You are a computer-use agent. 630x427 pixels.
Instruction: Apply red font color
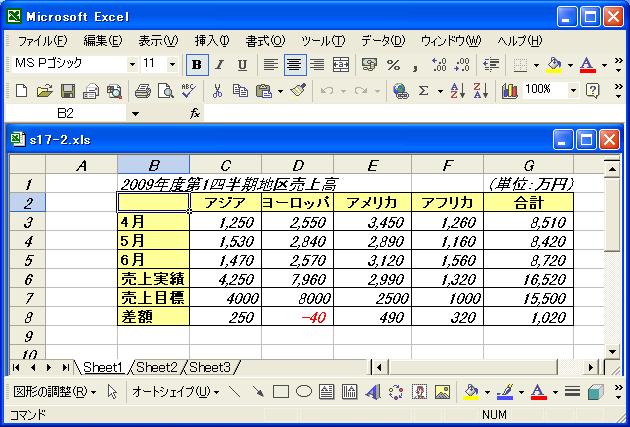[x=588, y=65]
